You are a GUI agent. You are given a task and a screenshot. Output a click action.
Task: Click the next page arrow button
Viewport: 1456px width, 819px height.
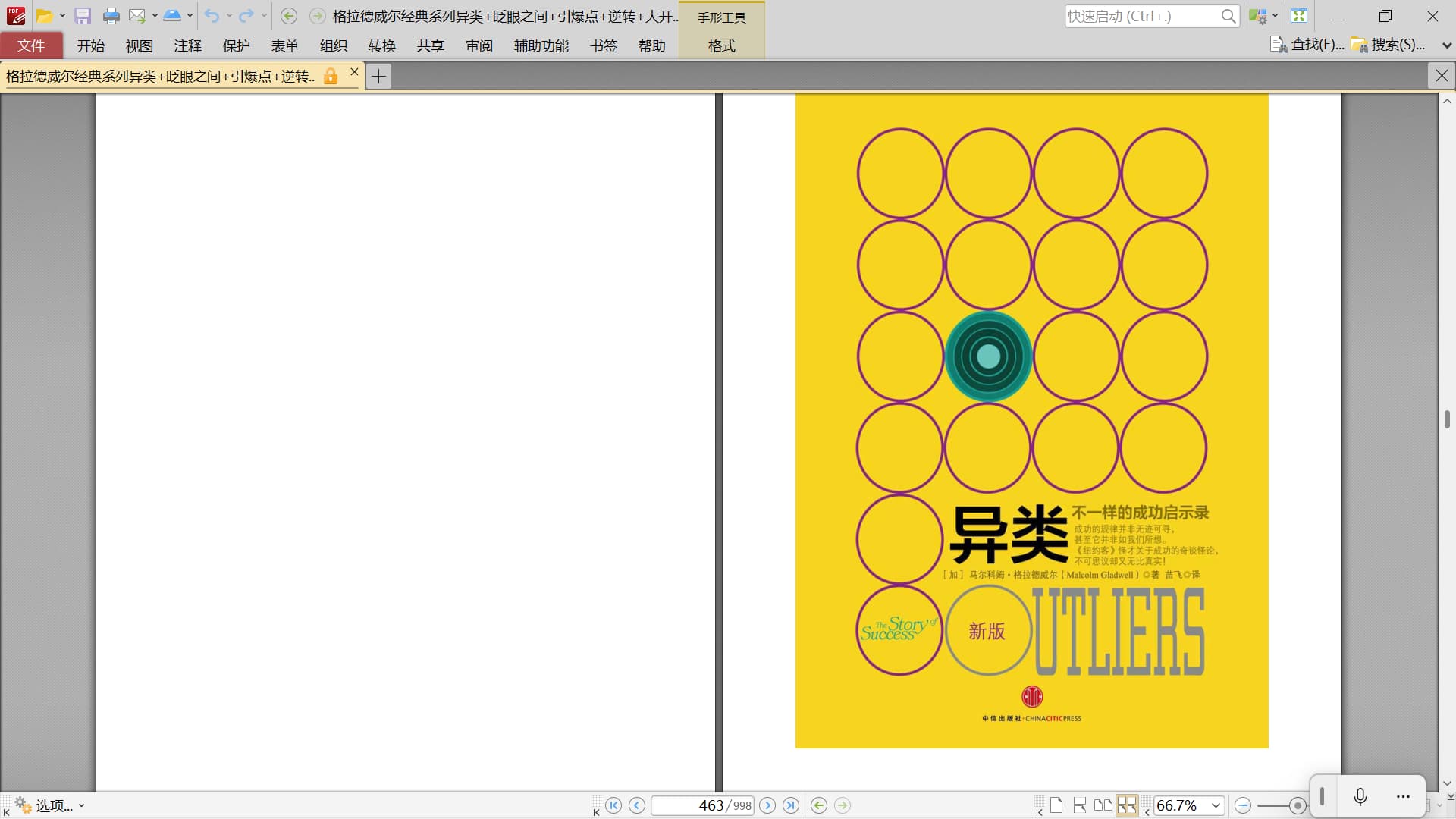pos(767,805)
